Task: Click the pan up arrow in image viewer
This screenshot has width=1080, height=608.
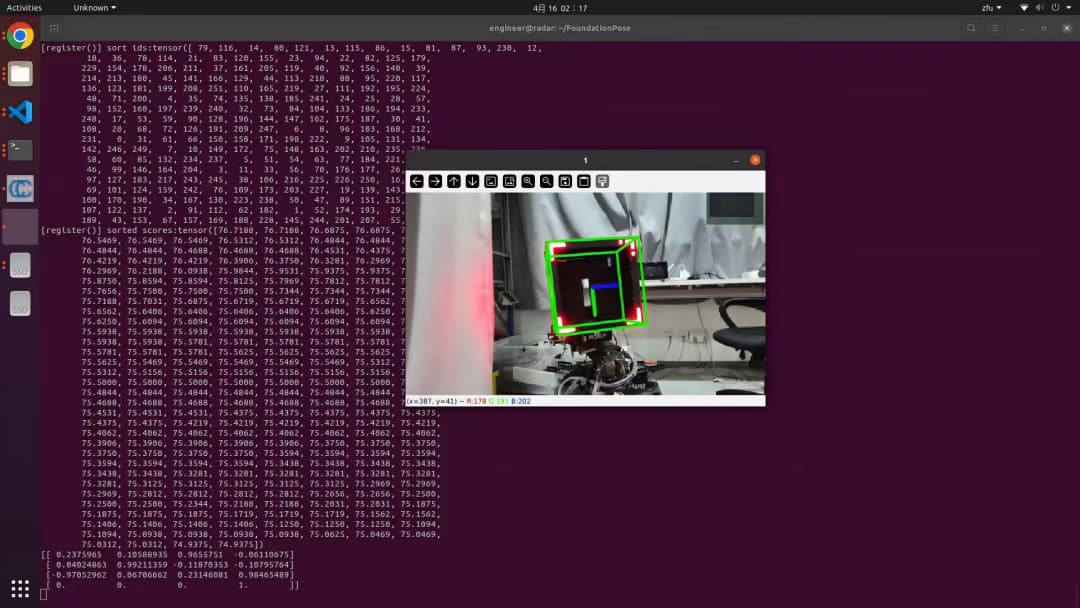Action: click(x=454, y=181)
